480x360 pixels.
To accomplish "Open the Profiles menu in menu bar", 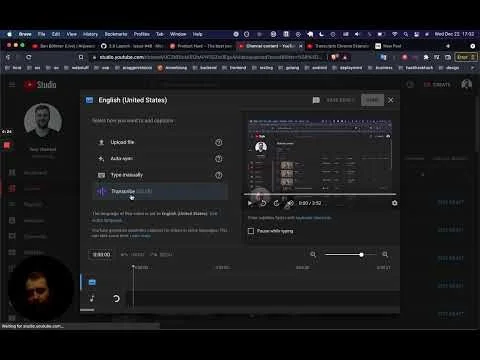I will pyautogui.click(x=142, y=34).
